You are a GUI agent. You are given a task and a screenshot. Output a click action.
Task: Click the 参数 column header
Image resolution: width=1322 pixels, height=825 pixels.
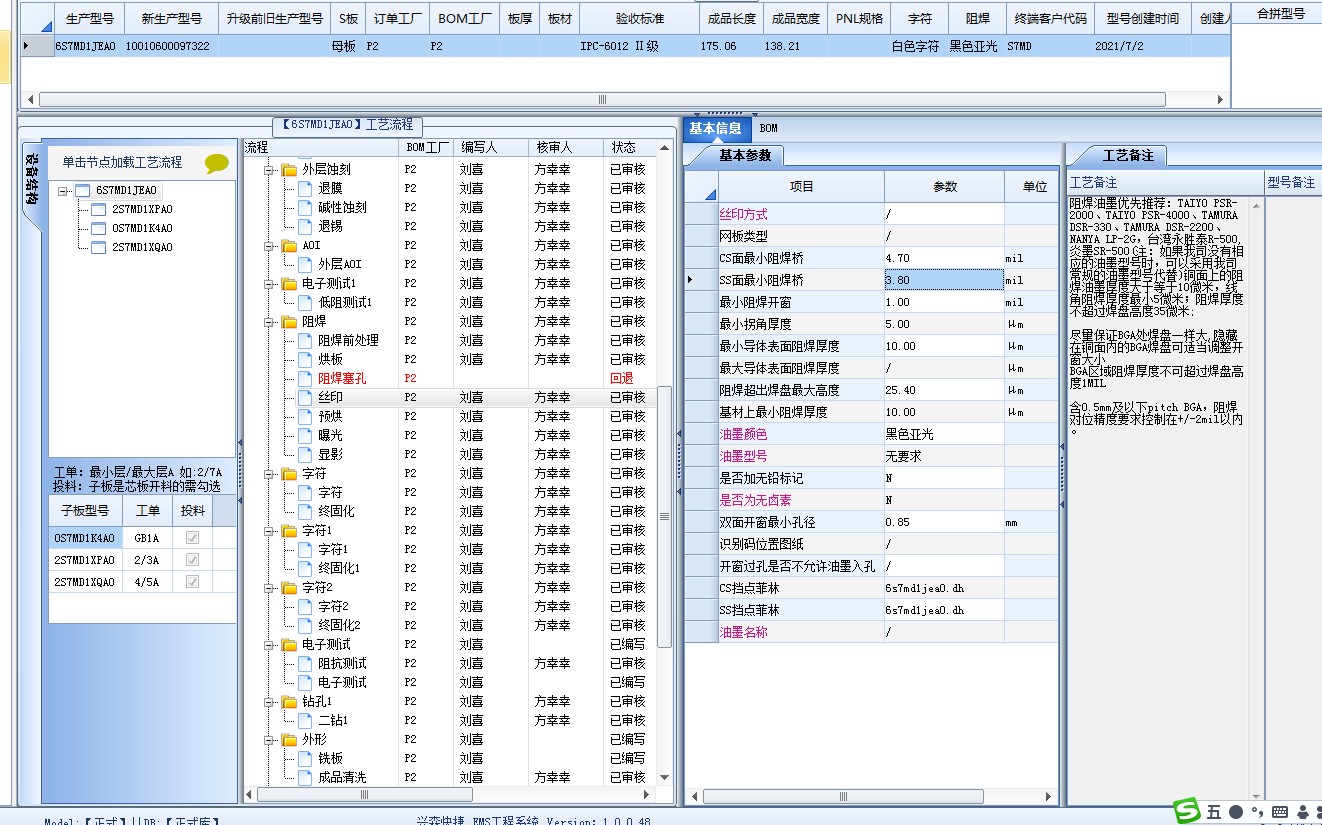click(x=945, y=187)
